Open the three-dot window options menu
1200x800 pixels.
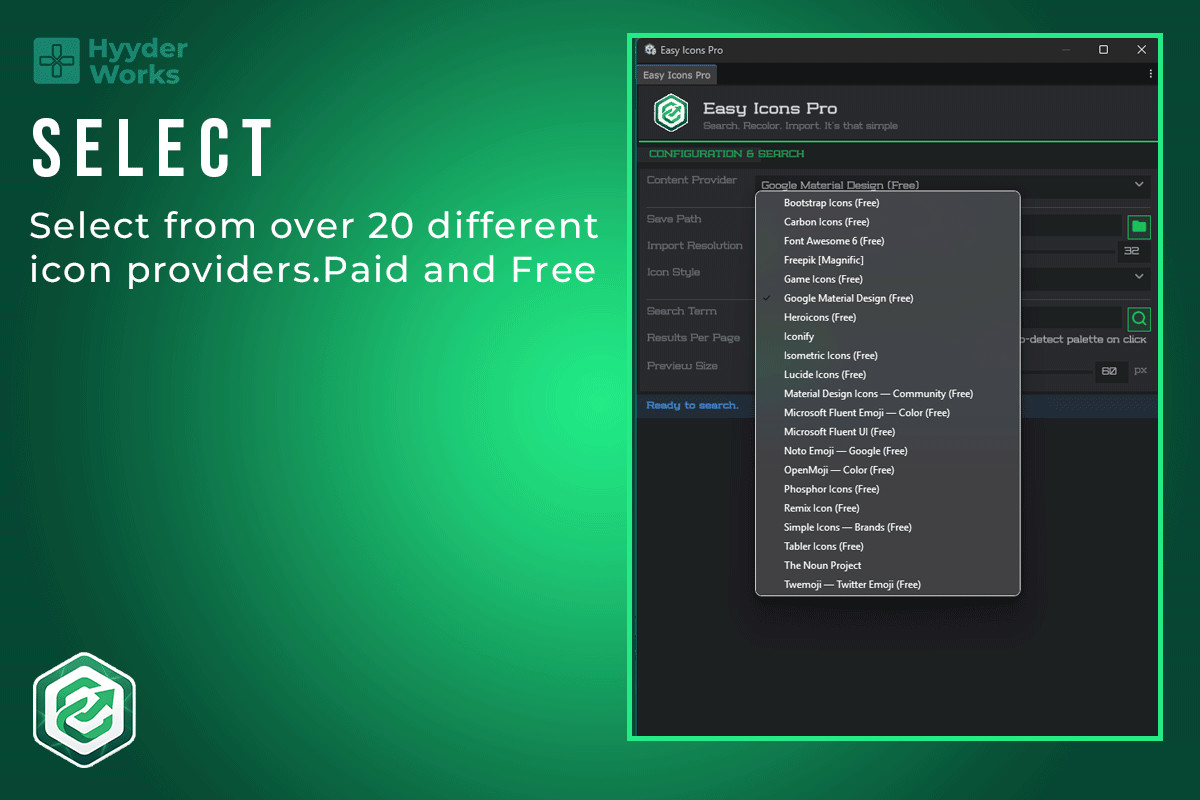tap(1150, 74)
